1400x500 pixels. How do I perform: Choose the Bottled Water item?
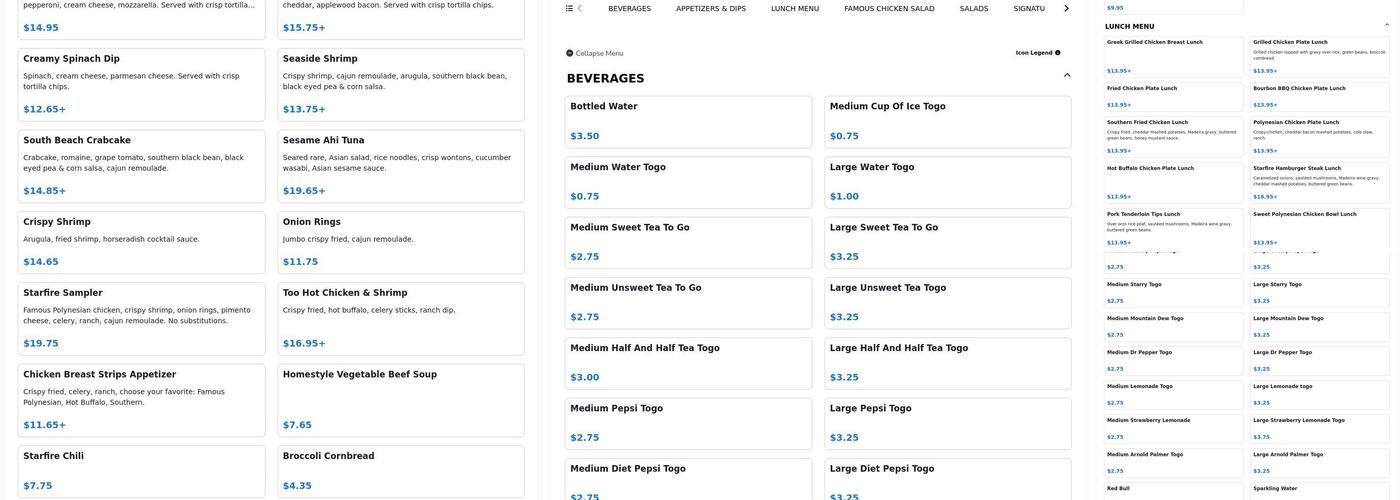tap(688, 121)
